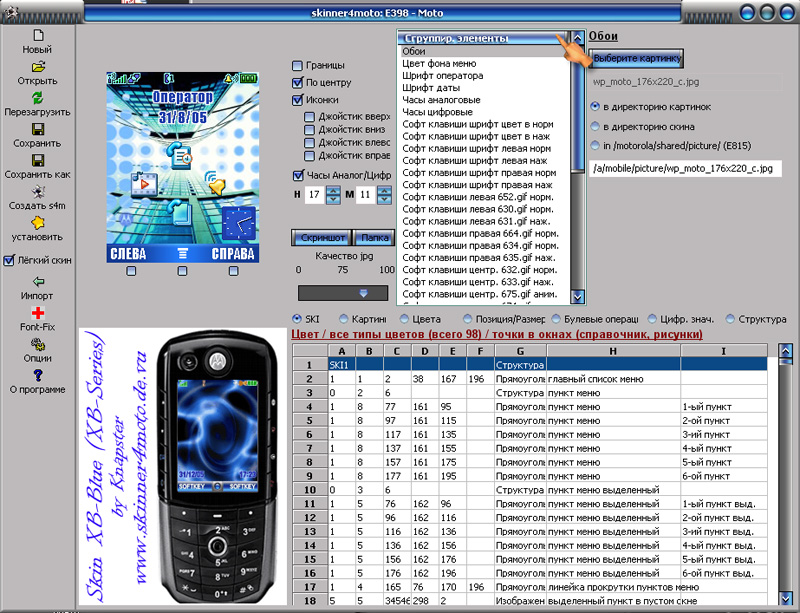Click the Сгруппир. элементы list header
This screenshot has height=613, width=800.
(x=483, y=38)
